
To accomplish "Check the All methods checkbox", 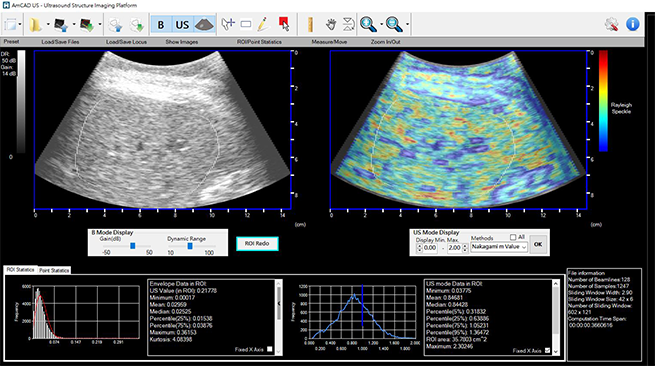I will pos(513,237).
